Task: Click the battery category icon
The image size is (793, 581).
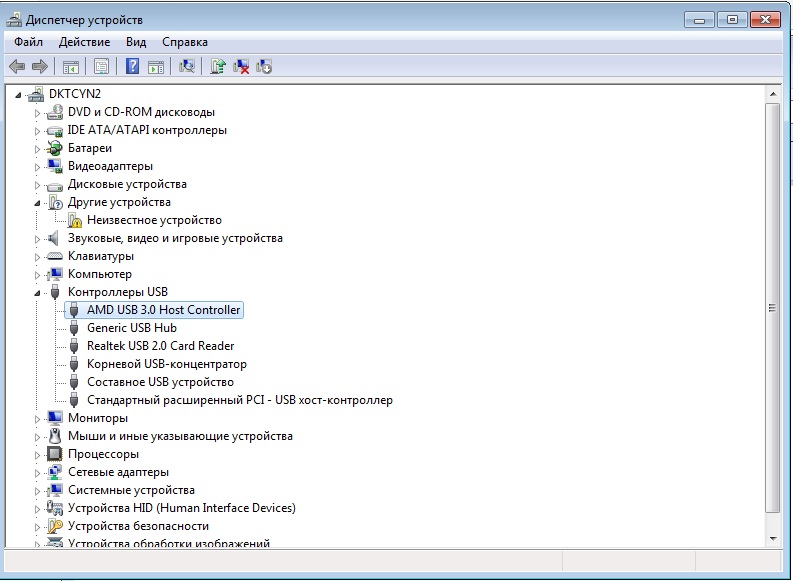Action: [x=55, y=148]
